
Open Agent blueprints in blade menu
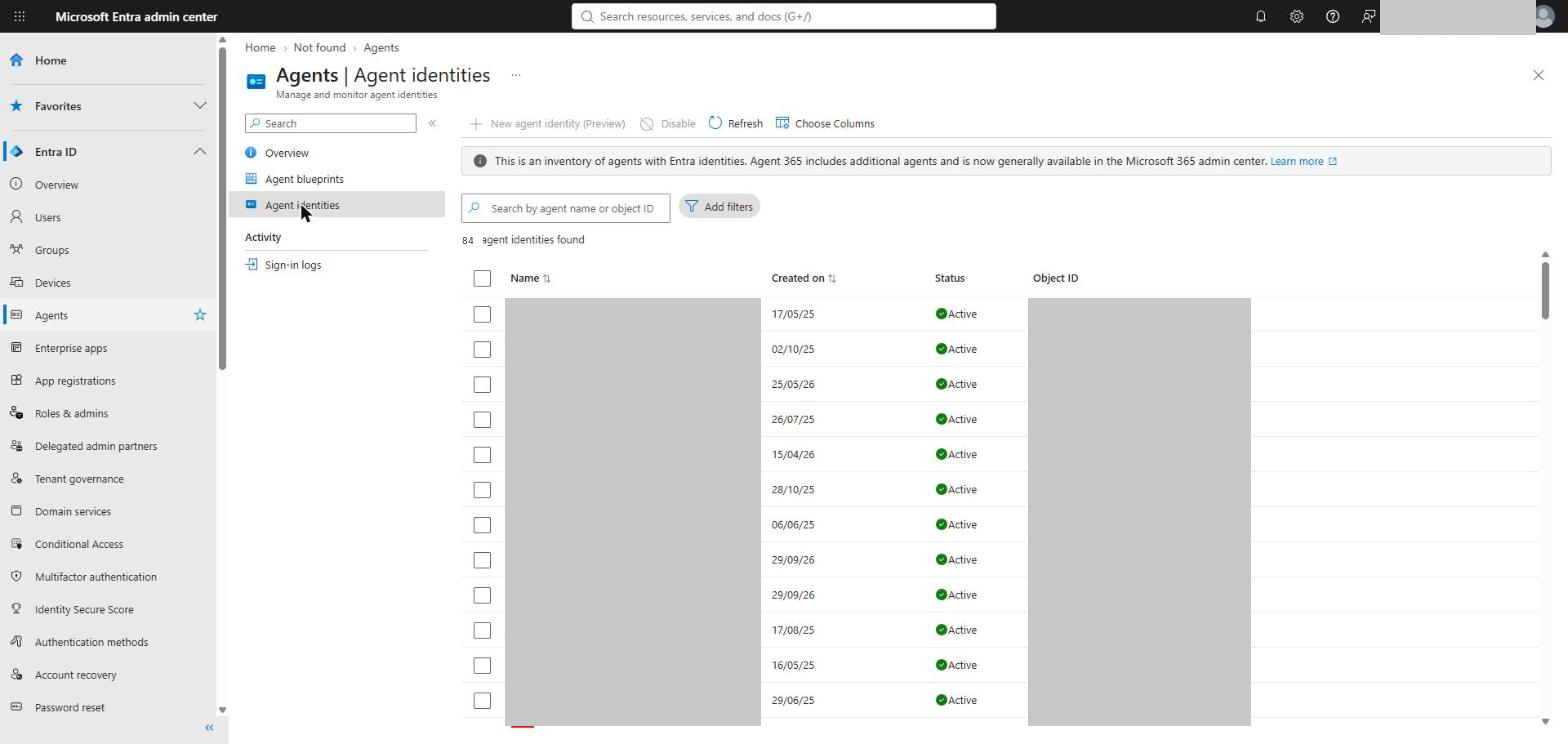coord(304,179)
